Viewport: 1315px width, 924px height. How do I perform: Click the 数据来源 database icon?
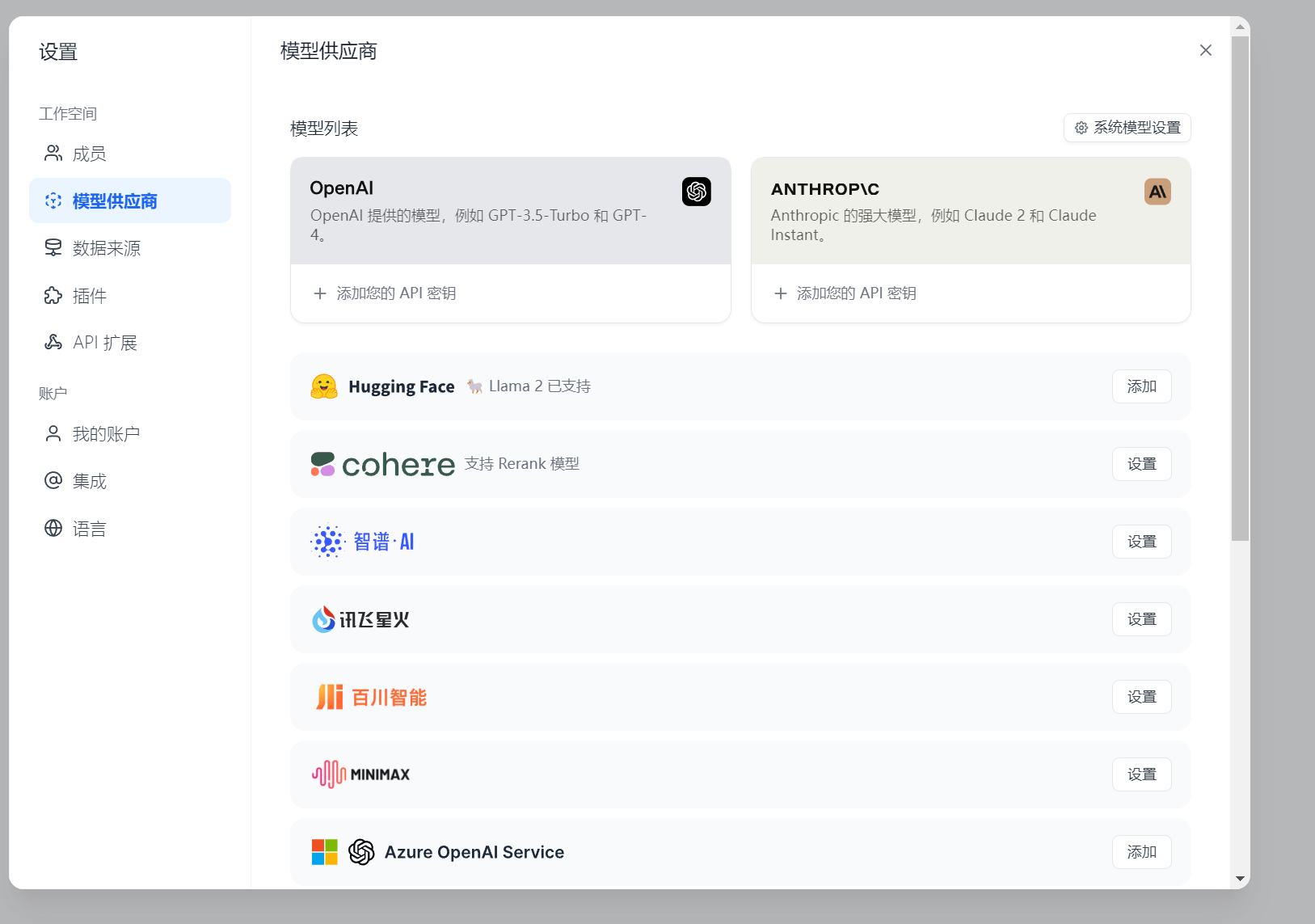[53, 248]
